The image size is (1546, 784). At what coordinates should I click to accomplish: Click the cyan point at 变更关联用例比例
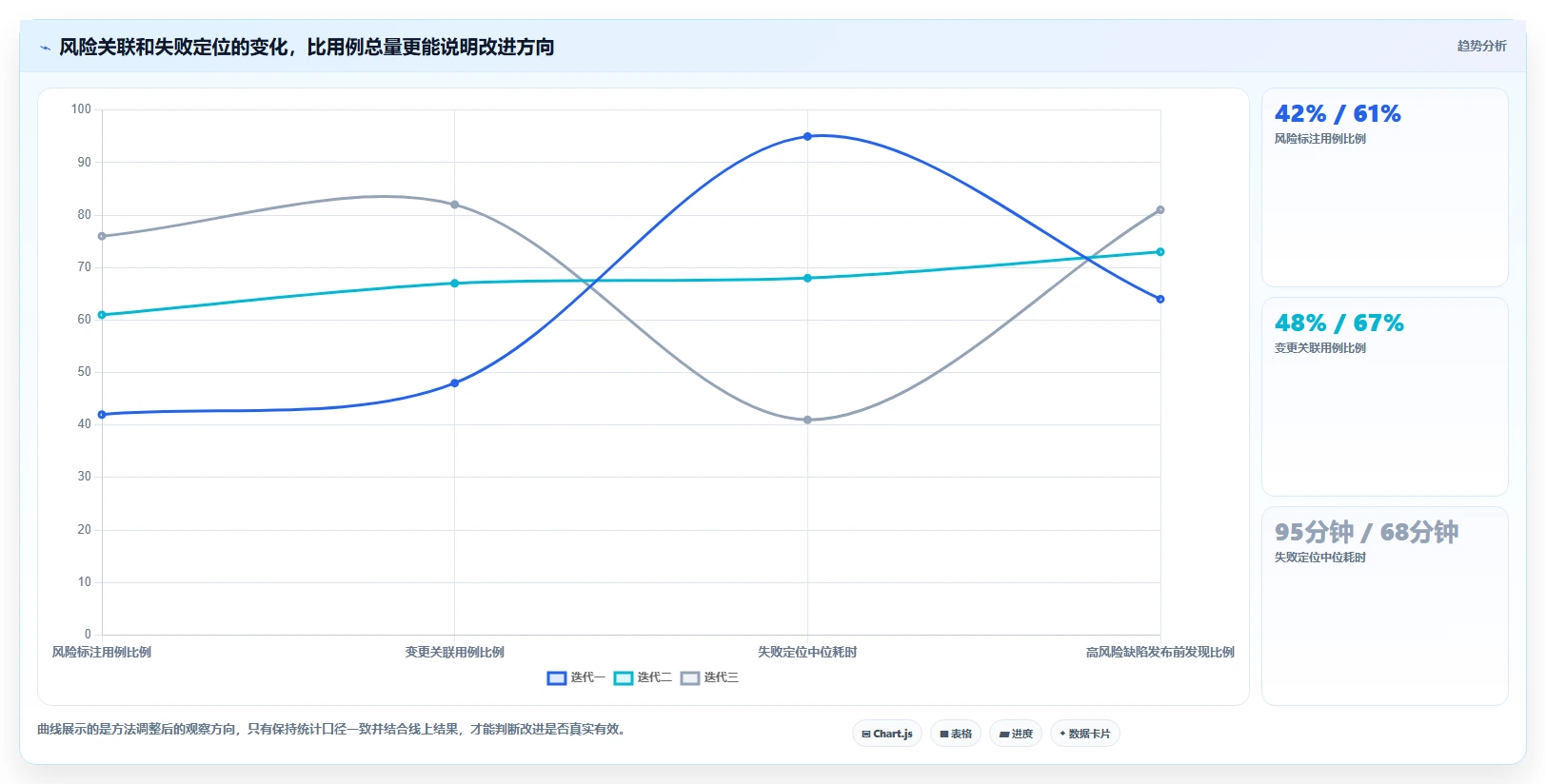[x=454, y=284]
